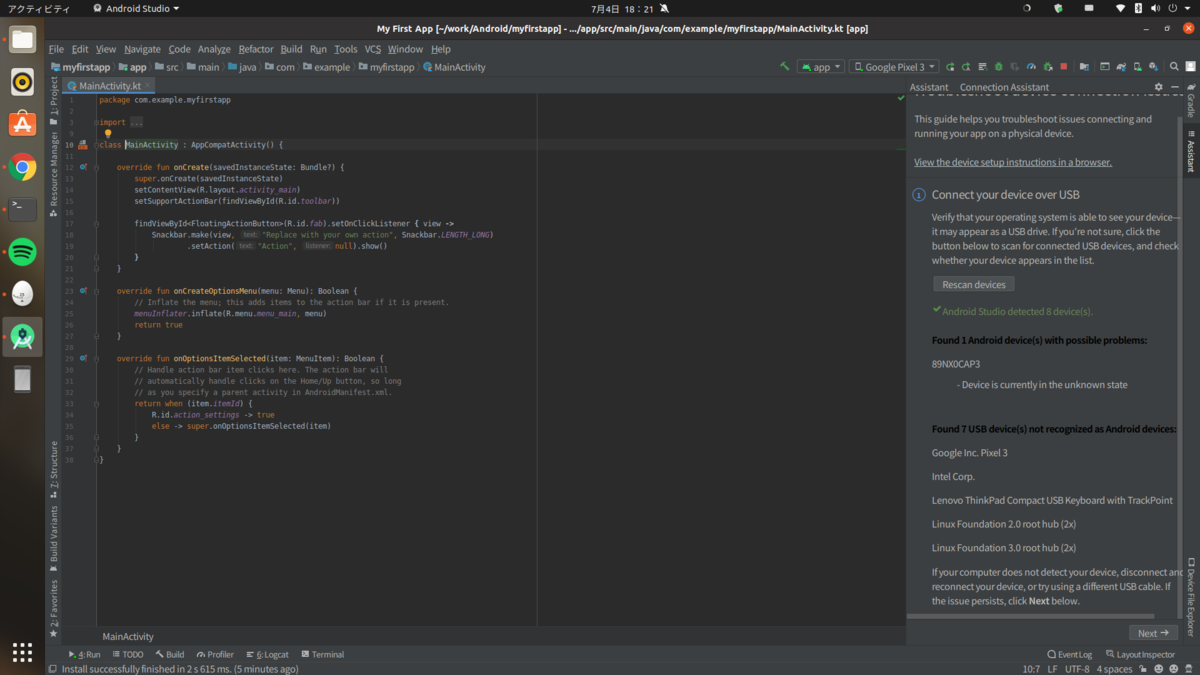Image resolution: width=1200 pixels, height=675 pixels.
Task: Open the Google Pixel 3 device dropdown
Action: tap(894, 67)
